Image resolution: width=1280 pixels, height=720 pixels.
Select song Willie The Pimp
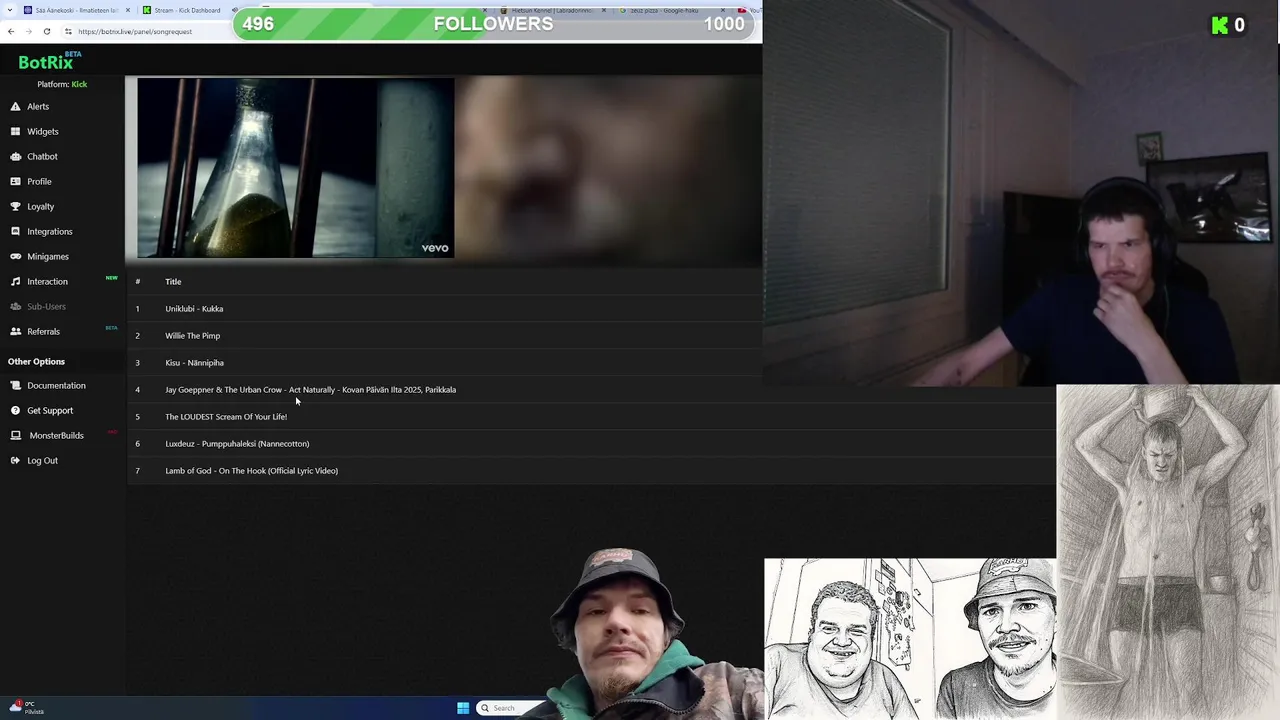193,335
